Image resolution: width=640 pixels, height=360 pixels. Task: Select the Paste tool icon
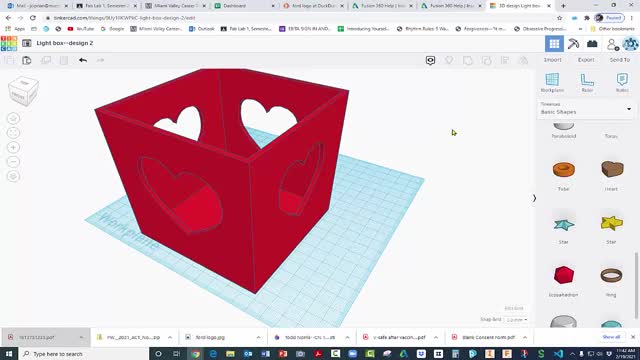[x=27, y=60]
